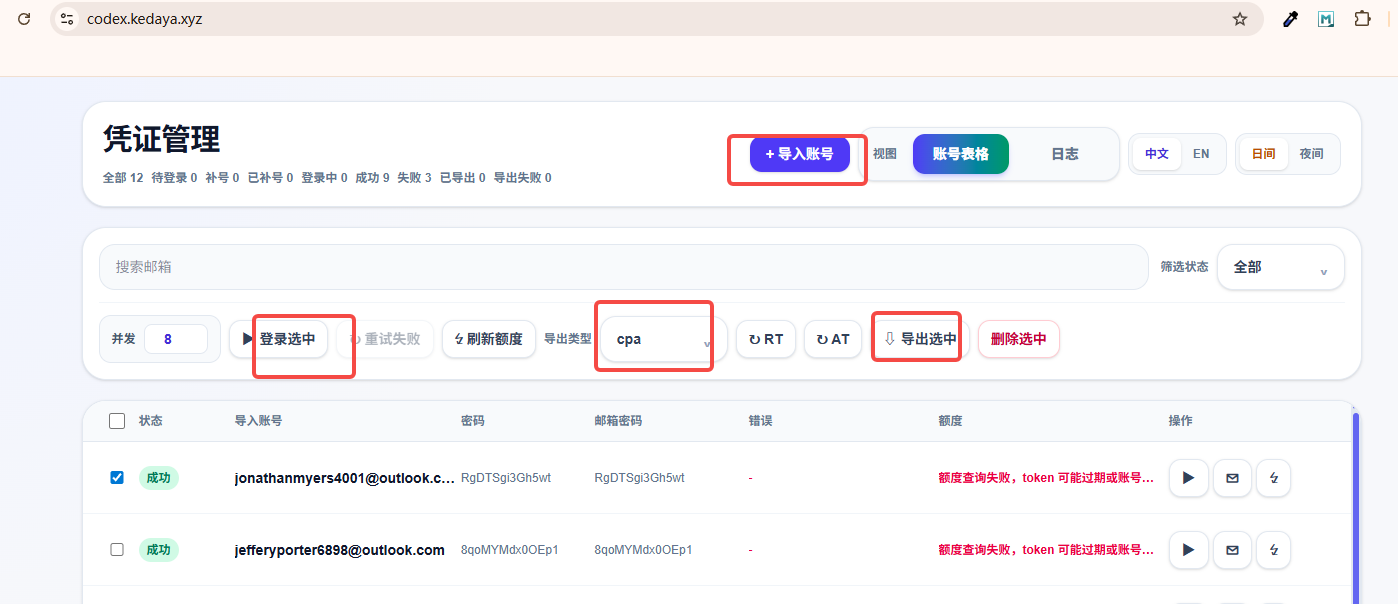This screenshot has width=1398, height=604.
Task: Click the jefferyporter6898@outlook.com email cell
Action: point(340,550)
